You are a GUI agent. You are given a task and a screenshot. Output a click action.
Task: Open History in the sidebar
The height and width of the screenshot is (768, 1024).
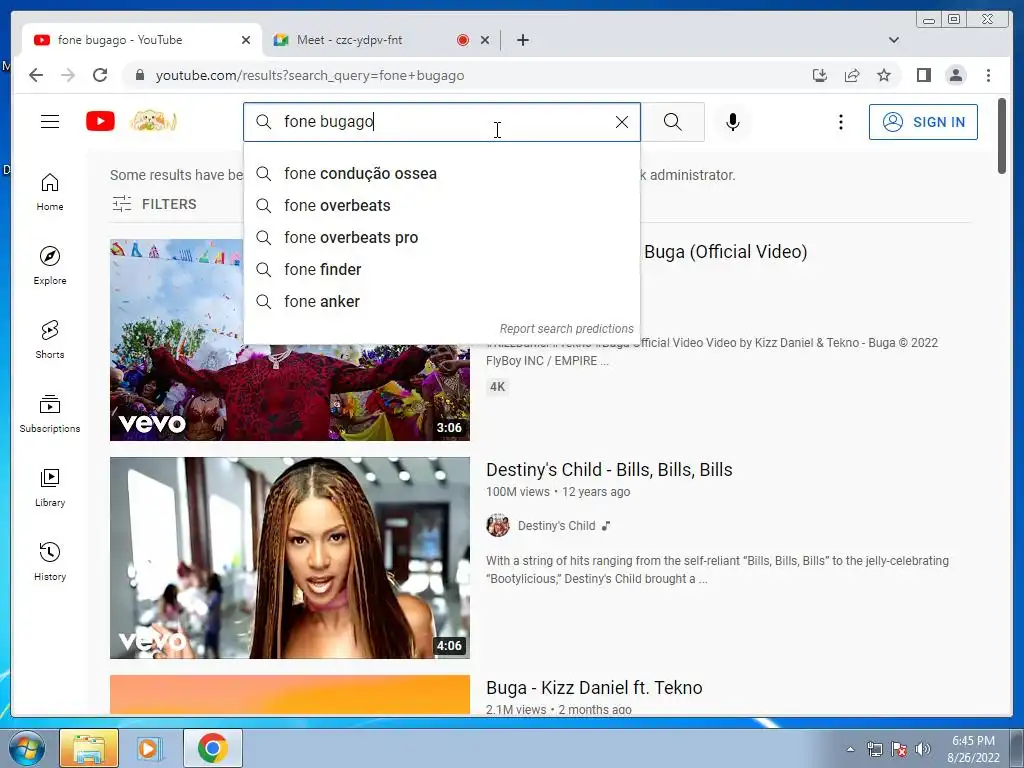click(50, 562)
